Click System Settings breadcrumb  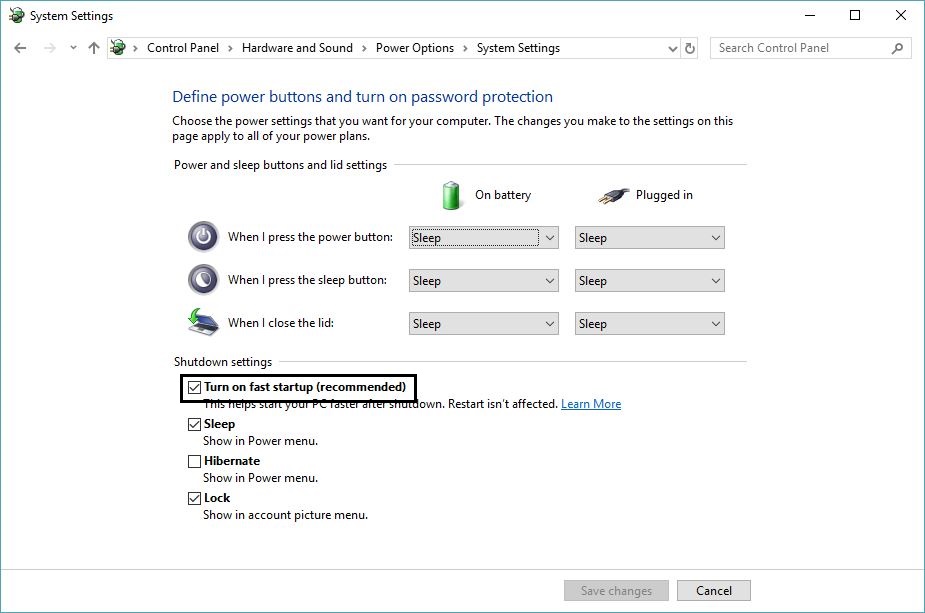click(518, 48)
